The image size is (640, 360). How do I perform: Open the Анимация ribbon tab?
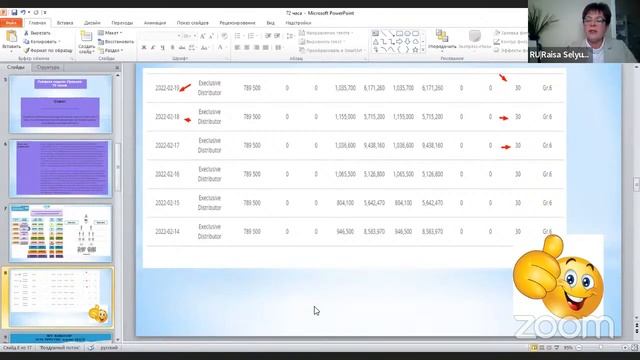(x=155, y=23)
